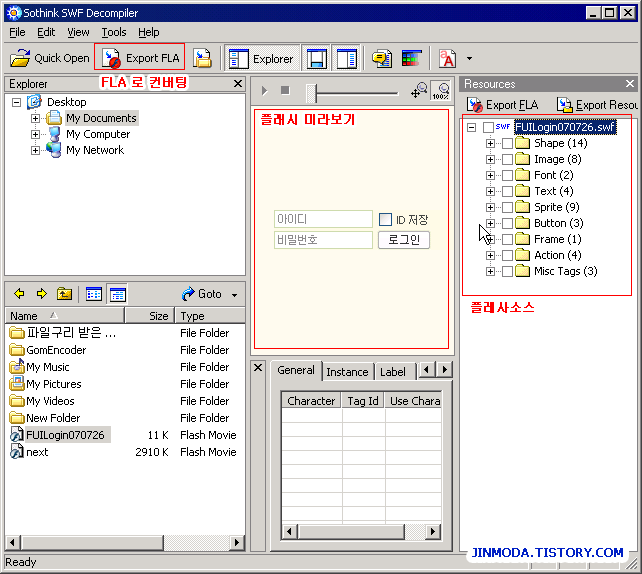Toggle the movie preview panel icon
This screenshot has width=642, height=574.
click(x=316, y=59)
